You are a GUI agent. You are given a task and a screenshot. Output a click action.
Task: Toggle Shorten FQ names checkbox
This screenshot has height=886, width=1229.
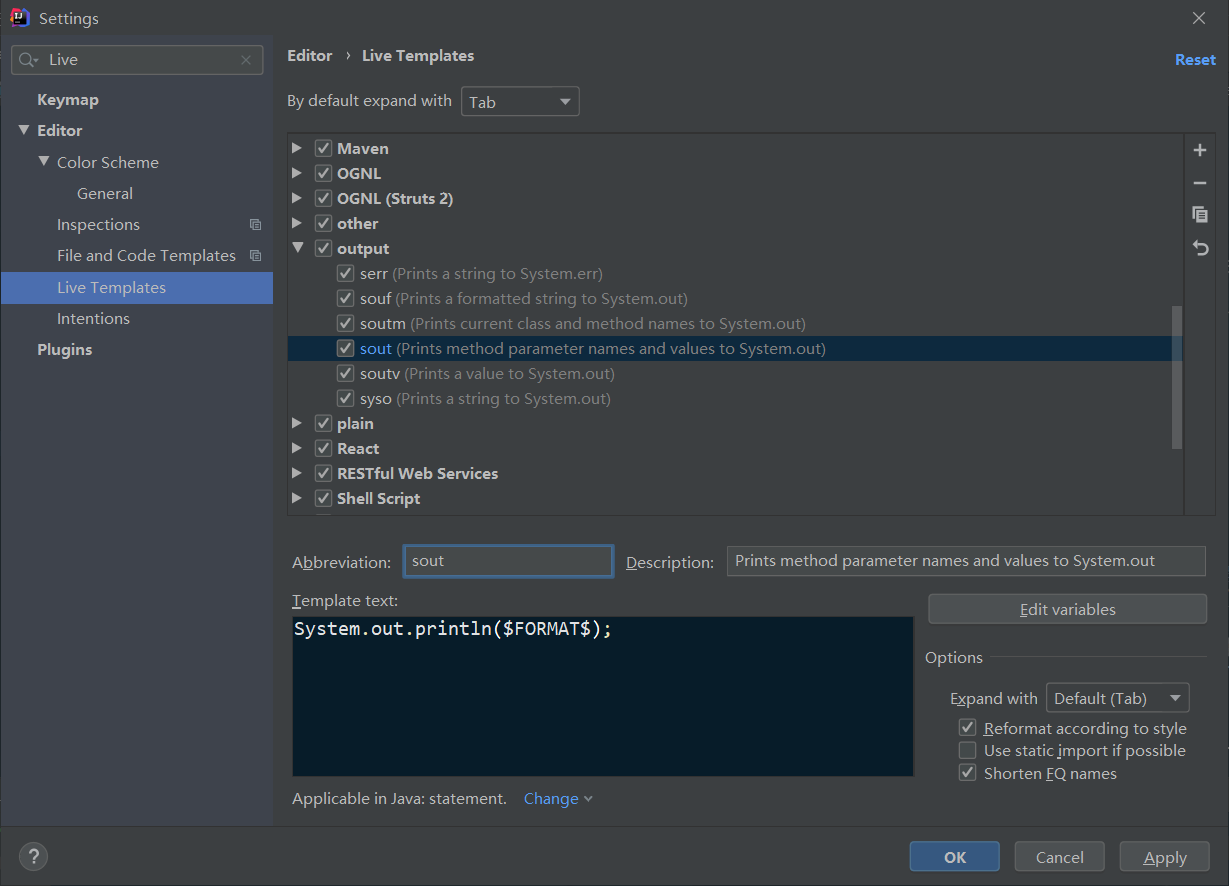[x=967, y=773]
